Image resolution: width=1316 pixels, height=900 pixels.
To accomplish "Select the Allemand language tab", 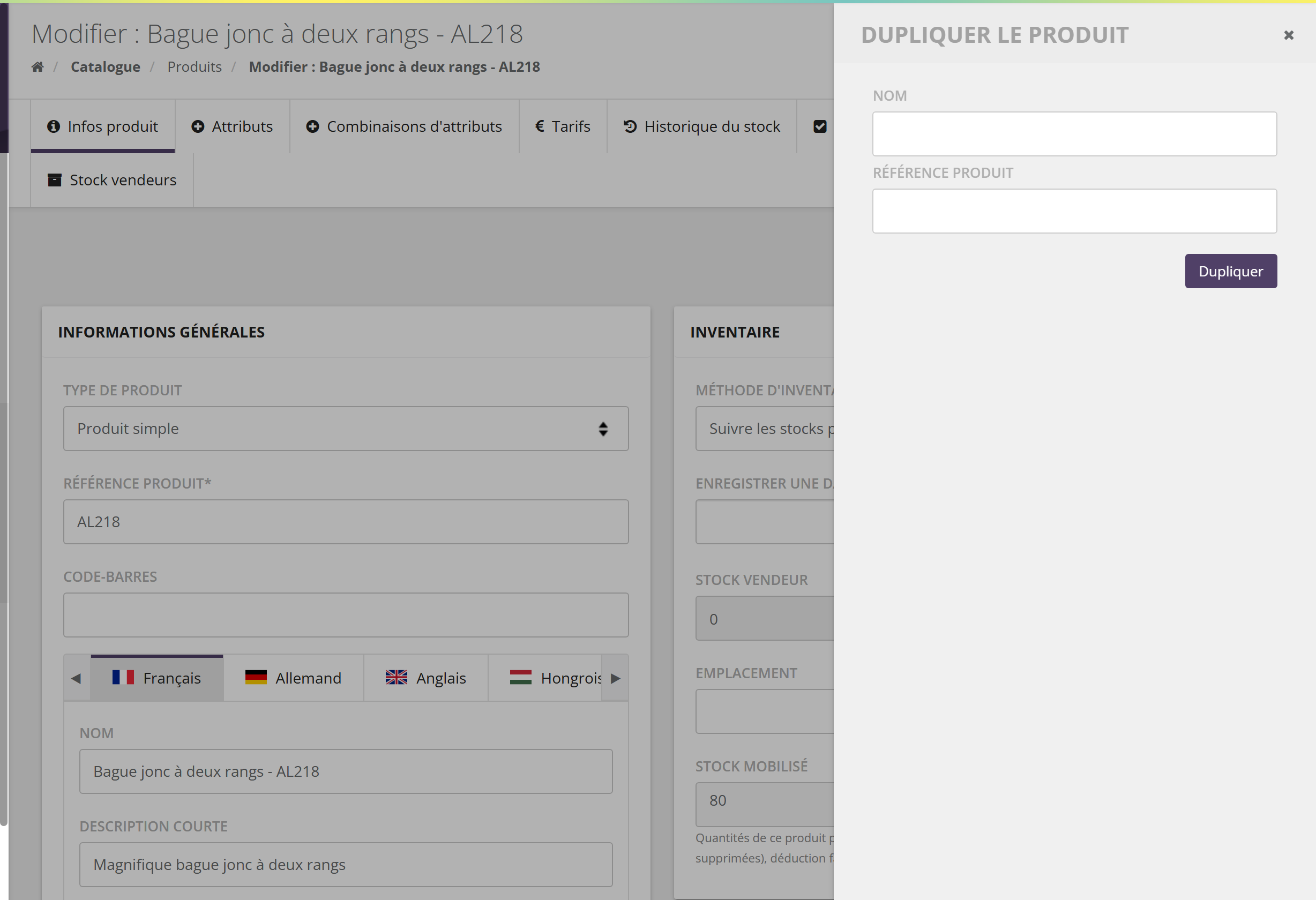I will click(293, 678).
